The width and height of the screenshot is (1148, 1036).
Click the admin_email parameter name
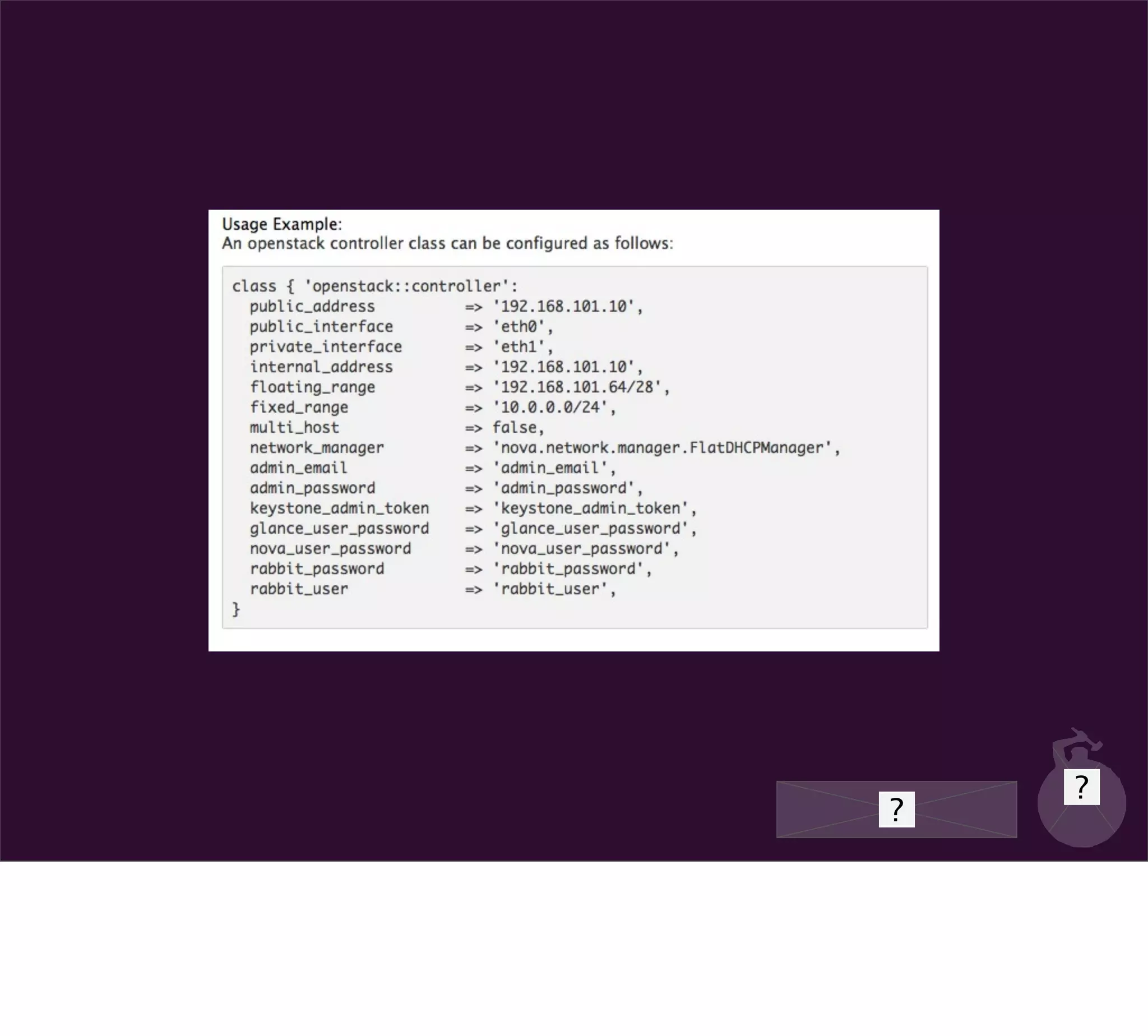pos(298,468)
